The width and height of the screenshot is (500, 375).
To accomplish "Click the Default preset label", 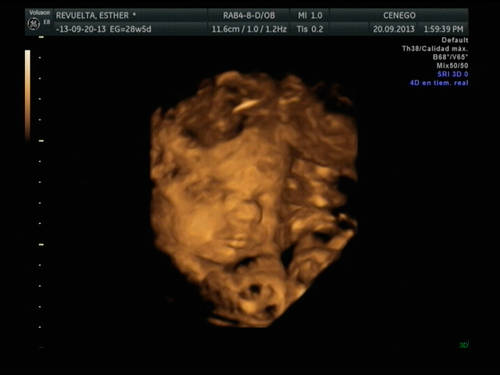I will click(455, 40).
